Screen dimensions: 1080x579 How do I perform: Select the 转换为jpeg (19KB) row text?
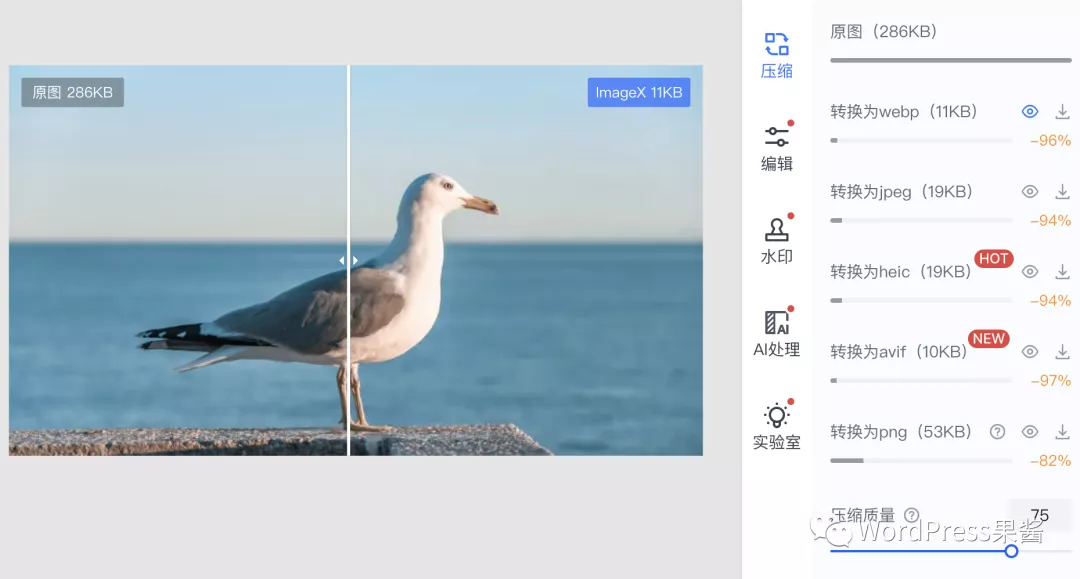click(901, 191)
